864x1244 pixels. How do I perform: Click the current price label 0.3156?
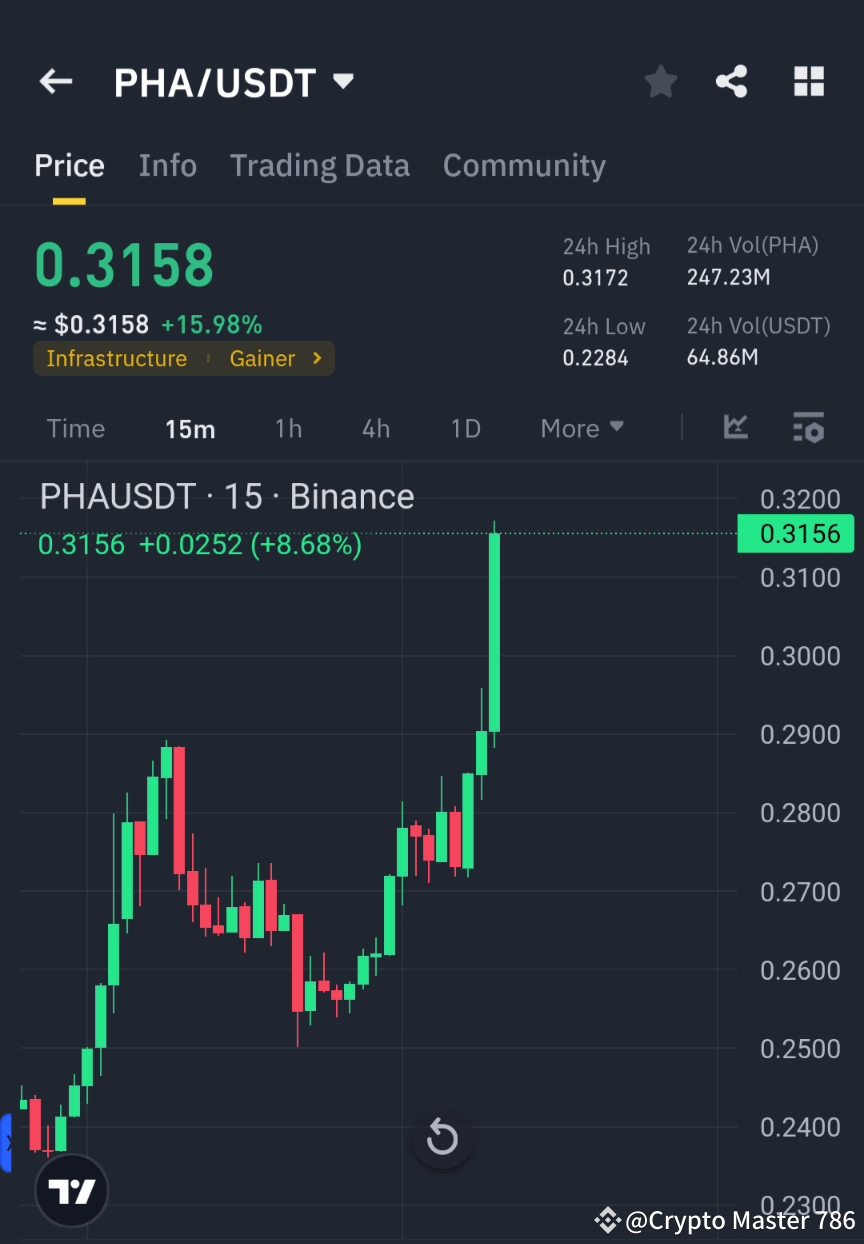[x=795, y=534]
